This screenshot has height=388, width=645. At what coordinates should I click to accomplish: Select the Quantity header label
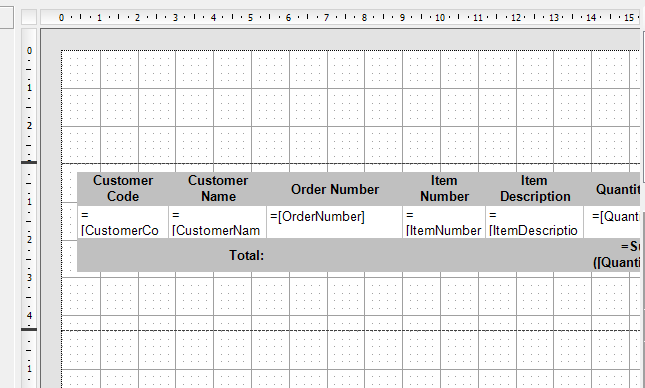pos(612,189)
